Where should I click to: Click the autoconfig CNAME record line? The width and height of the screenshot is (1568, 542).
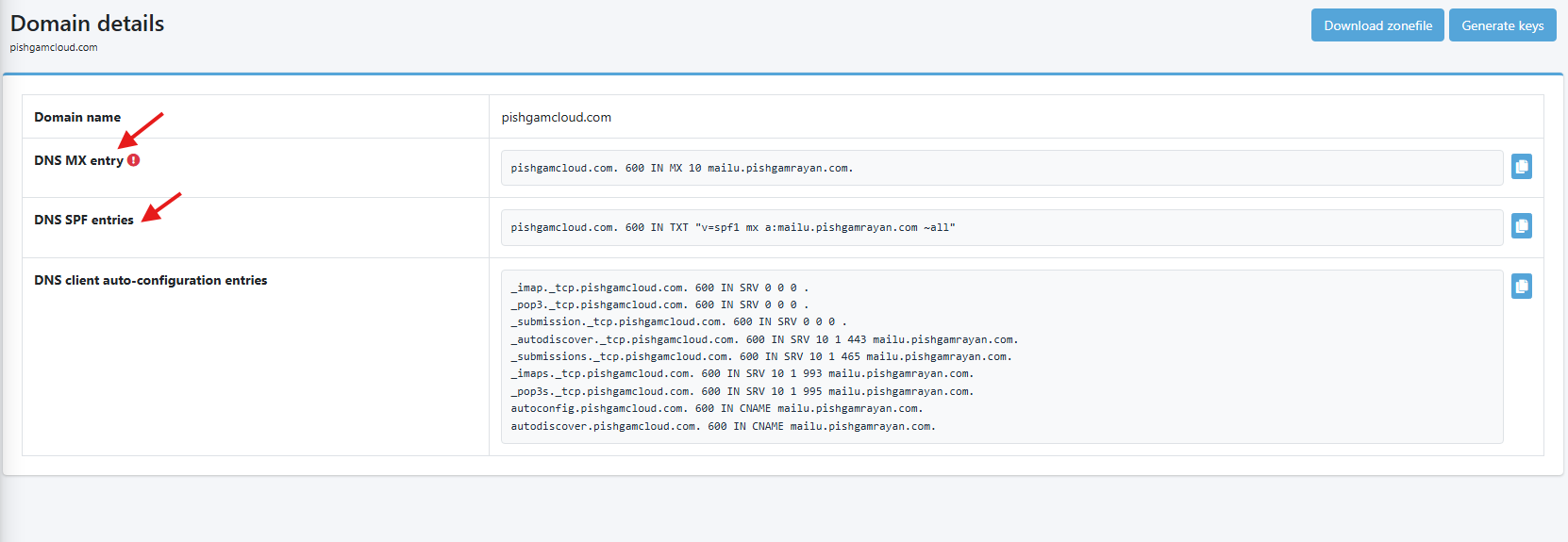(x=717, y=408)
